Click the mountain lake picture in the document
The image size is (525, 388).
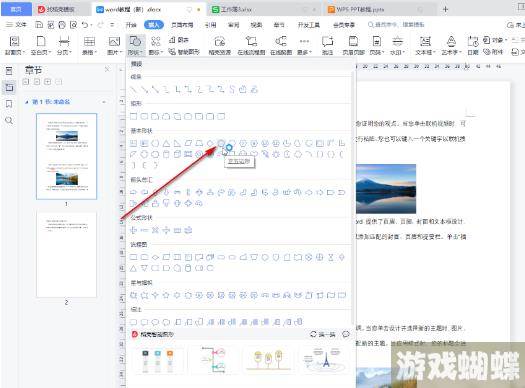[386, 189]
